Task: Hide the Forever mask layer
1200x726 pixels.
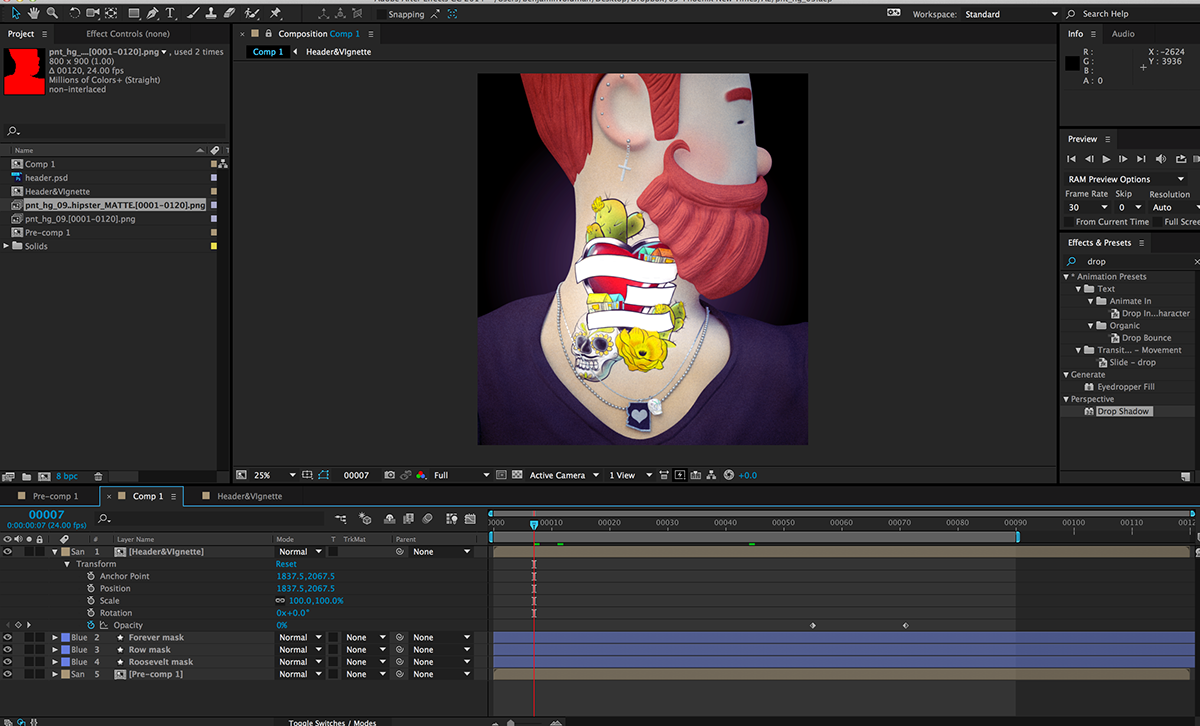Action: tap(8, 637)
